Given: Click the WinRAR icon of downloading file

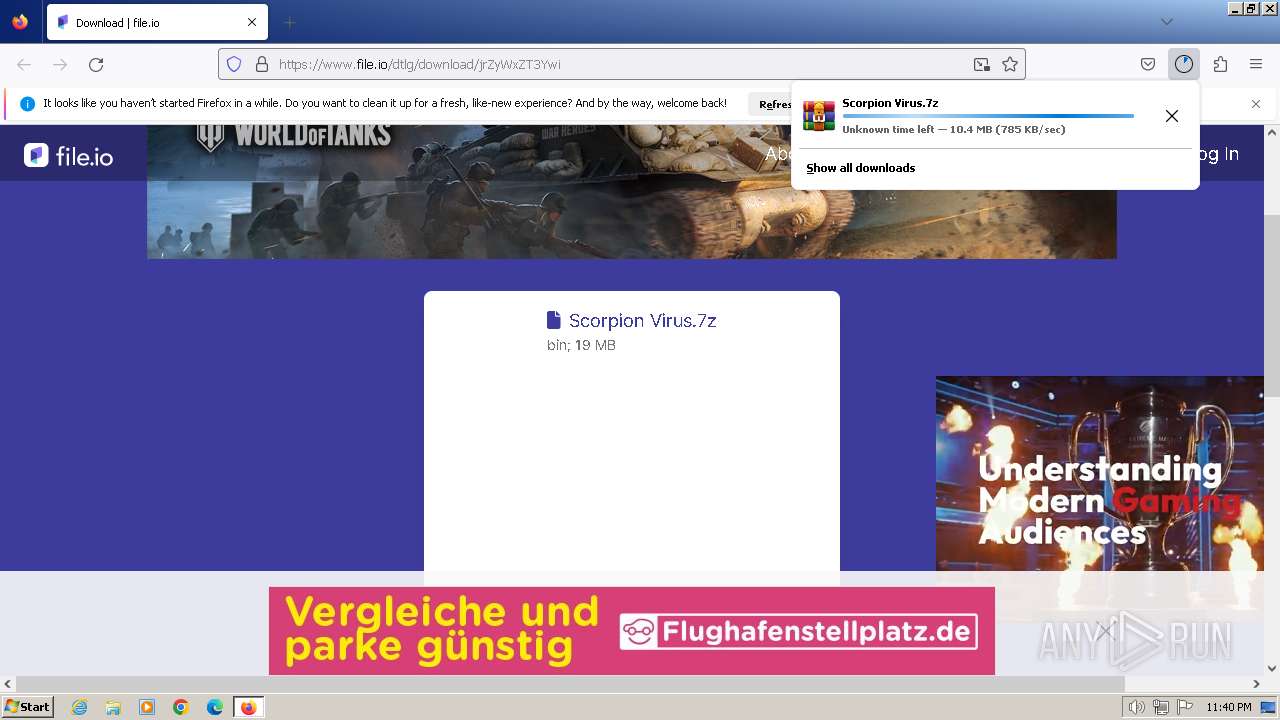Looking at the screenshot, I should [819, 116].
